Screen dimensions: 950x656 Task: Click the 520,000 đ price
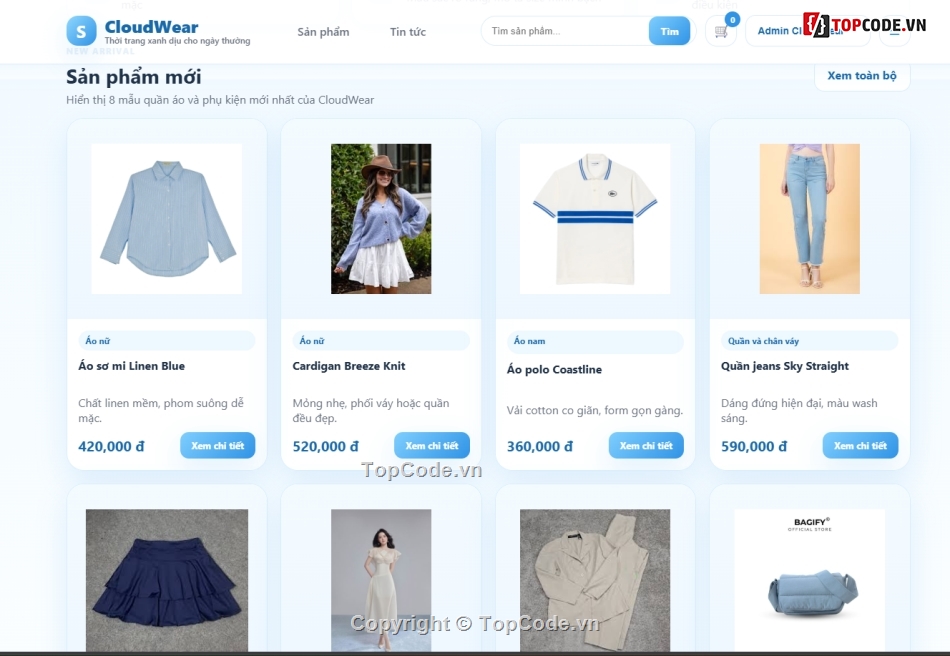tap(325, 446)
